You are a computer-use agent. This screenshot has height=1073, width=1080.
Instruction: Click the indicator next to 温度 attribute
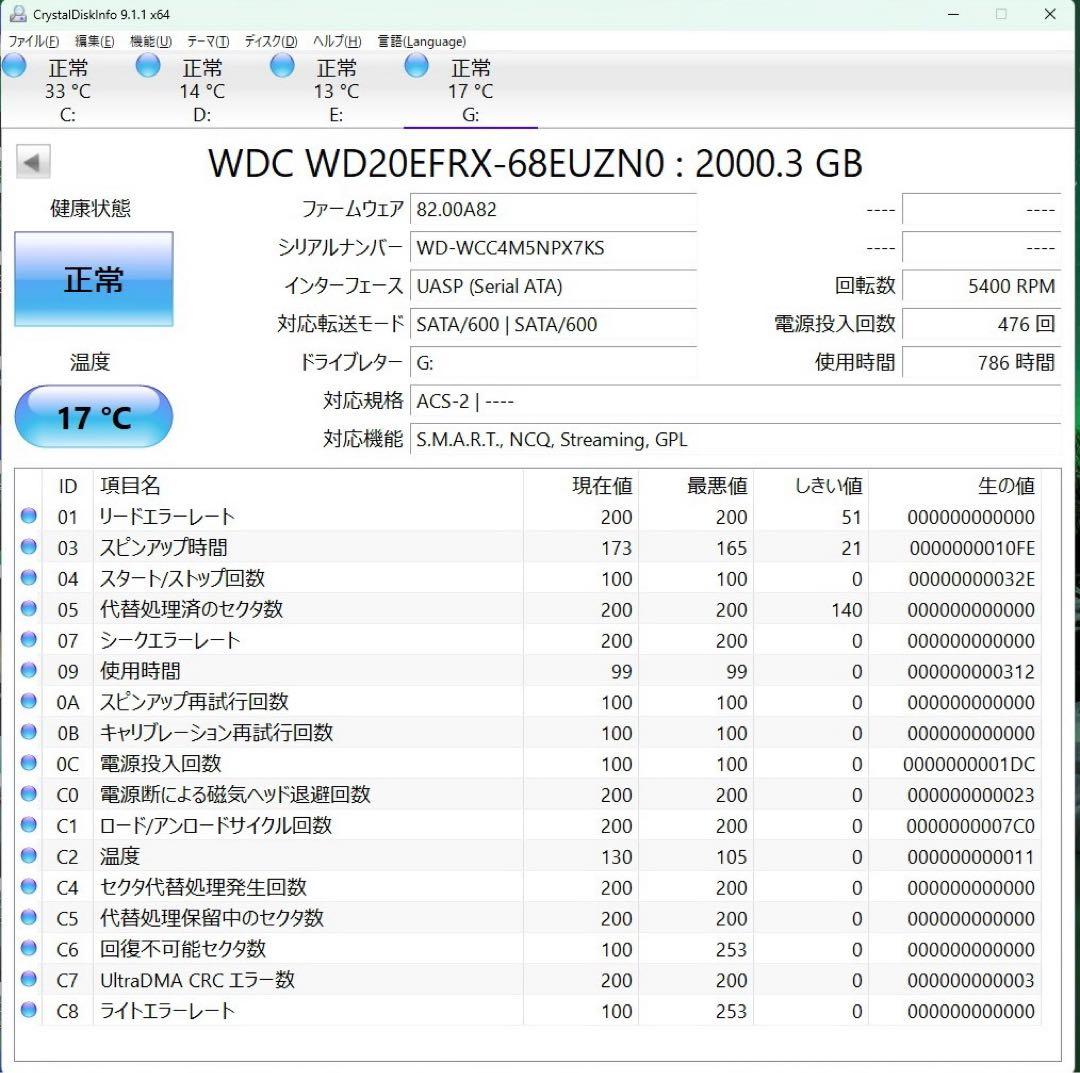[28, 856]
